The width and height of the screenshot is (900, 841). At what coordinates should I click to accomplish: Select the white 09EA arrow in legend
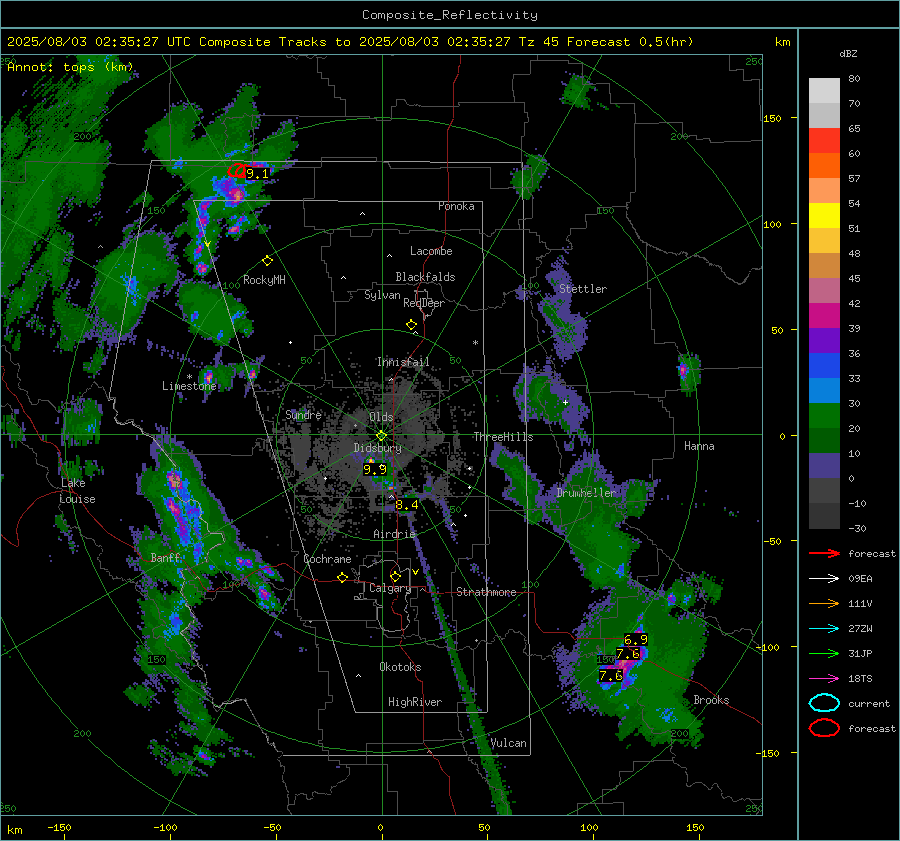(824, 579)
